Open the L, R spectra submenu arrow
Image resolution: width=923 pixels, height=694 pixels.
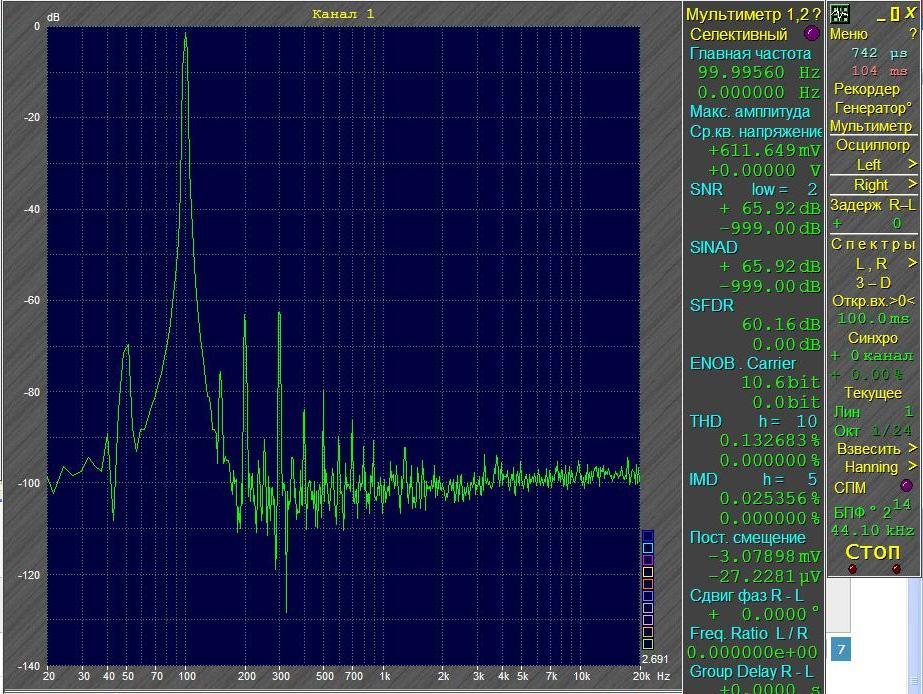(x=912, y=263)
